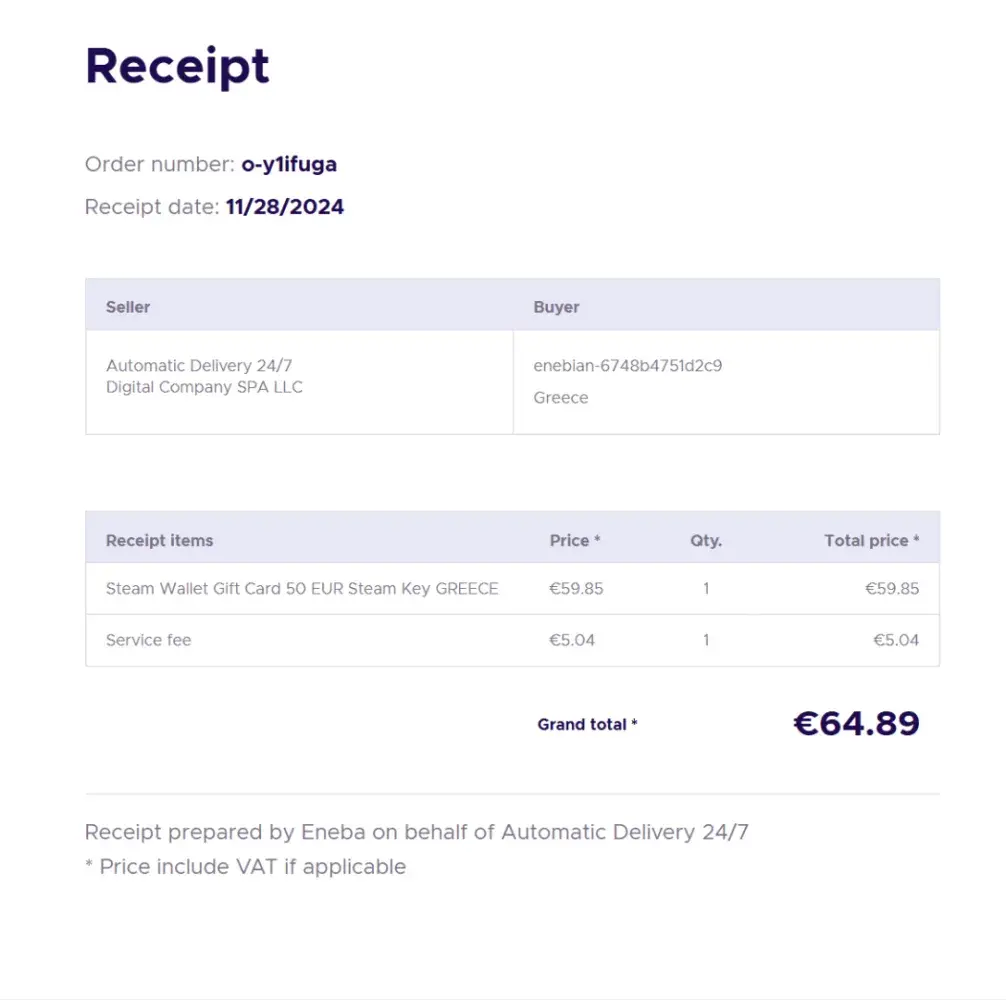Click the Buyer column header
This screenshot has width=1006, height=1000.
(556, 307)
